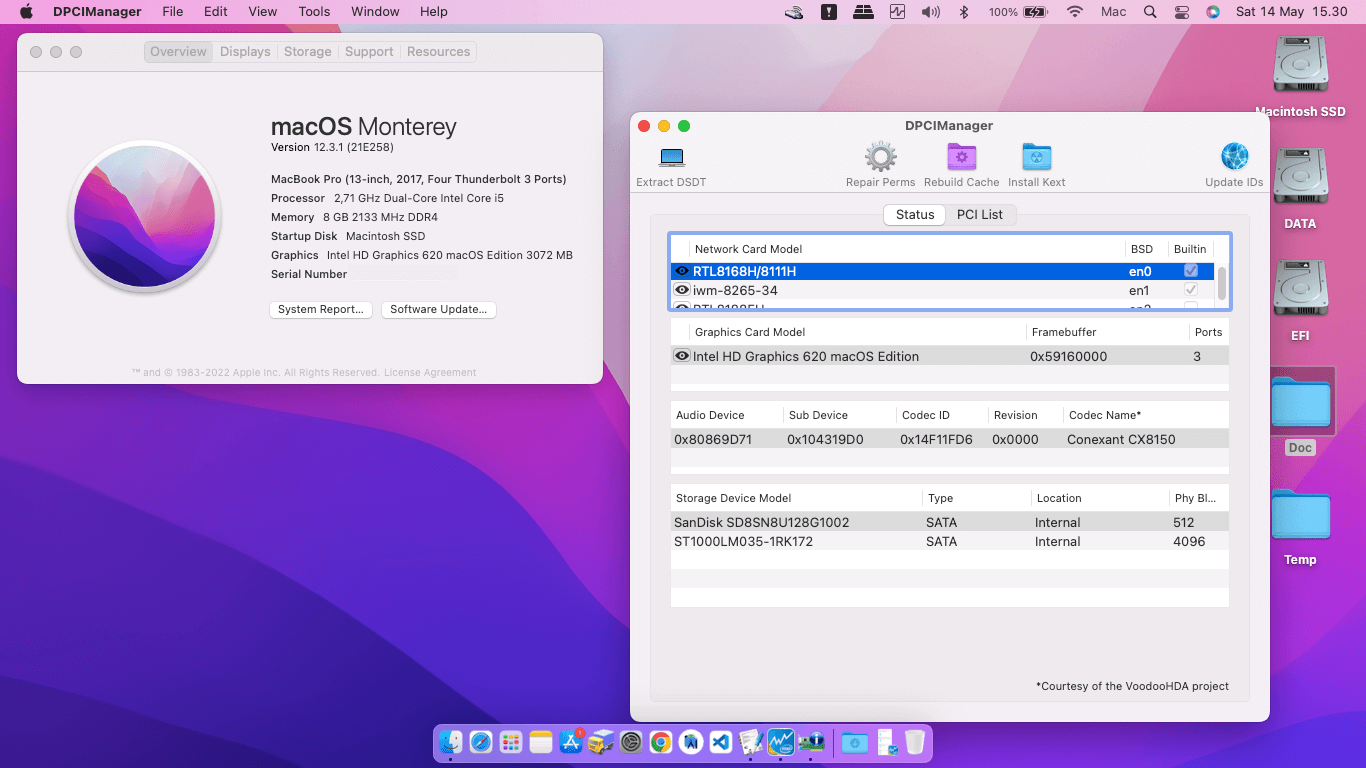The height and width of the screenshot is (768, 1366).
Task: Open the Macintosh SSD desktop drive
Action: click(1300, 66)
